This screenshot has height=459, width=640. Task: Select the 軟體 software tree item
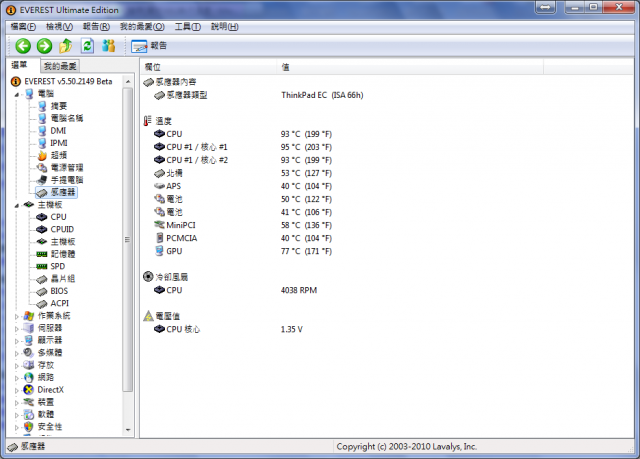(39, 415)
